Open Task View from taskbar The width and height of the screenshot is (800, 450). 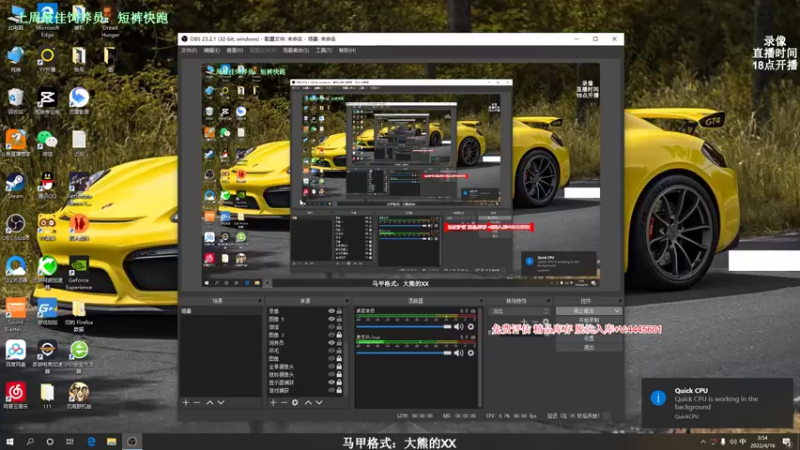point(70,441)
